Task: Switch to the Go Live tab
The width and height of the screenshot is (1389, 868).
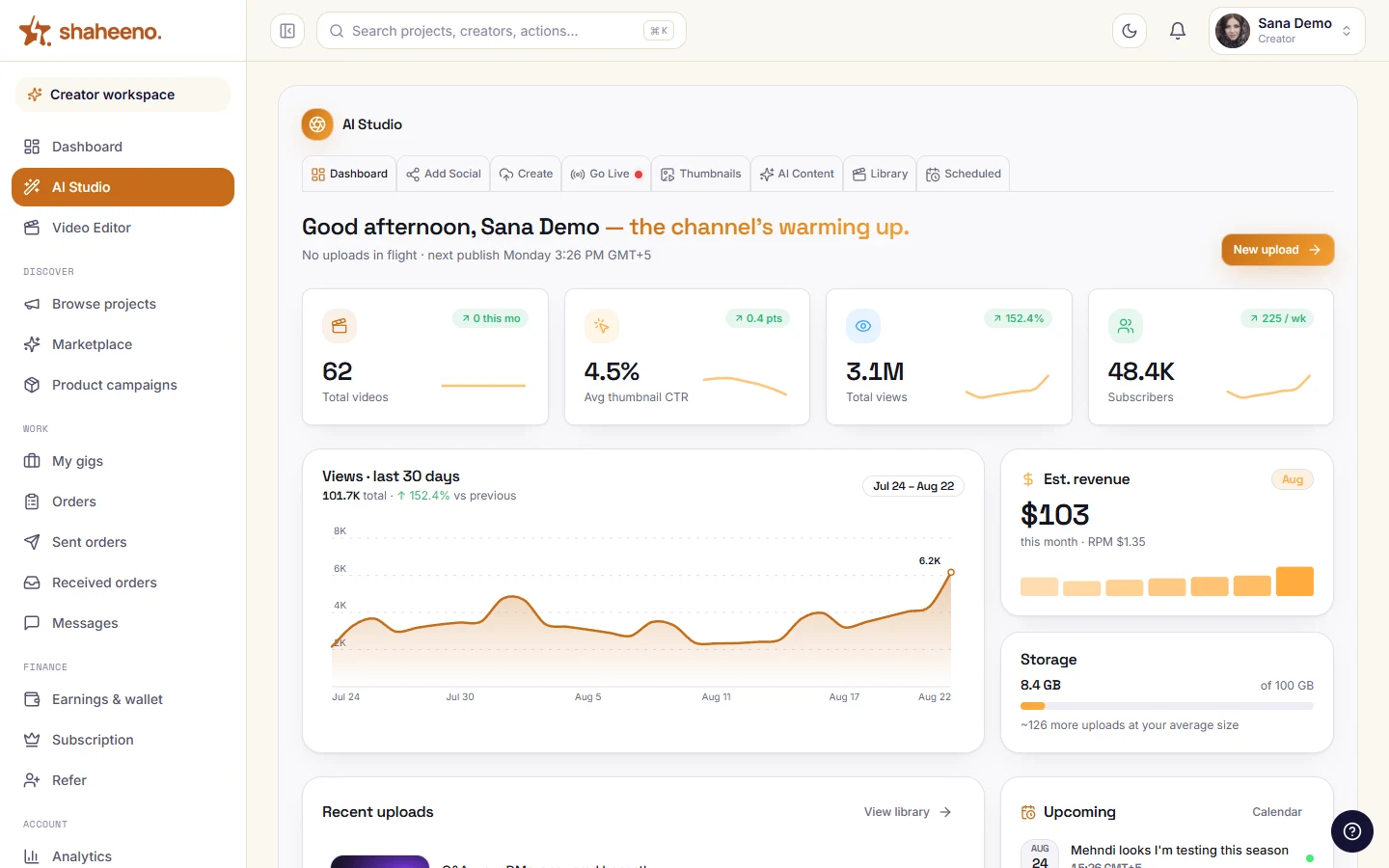Action: click(x=607, y=174)
